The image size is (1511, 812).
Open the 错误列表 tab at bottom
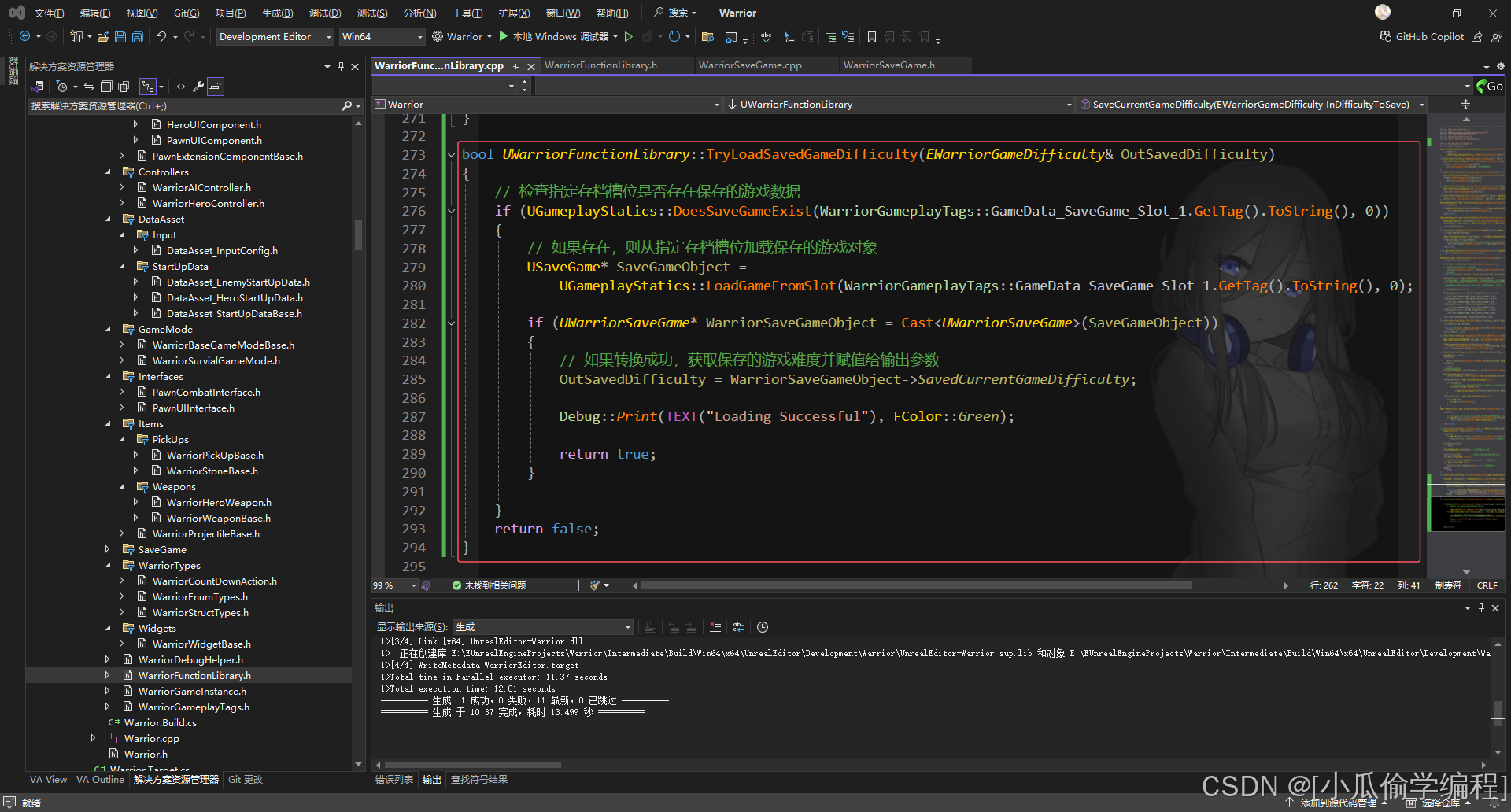pos(393,780)
